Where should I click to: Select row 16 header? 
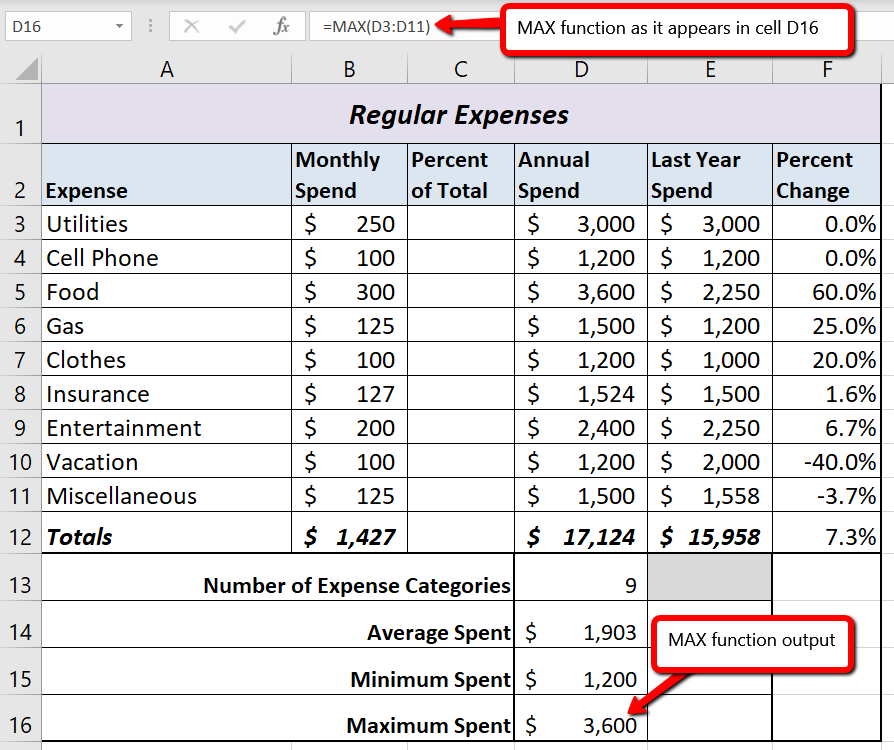tap(21, 718)
